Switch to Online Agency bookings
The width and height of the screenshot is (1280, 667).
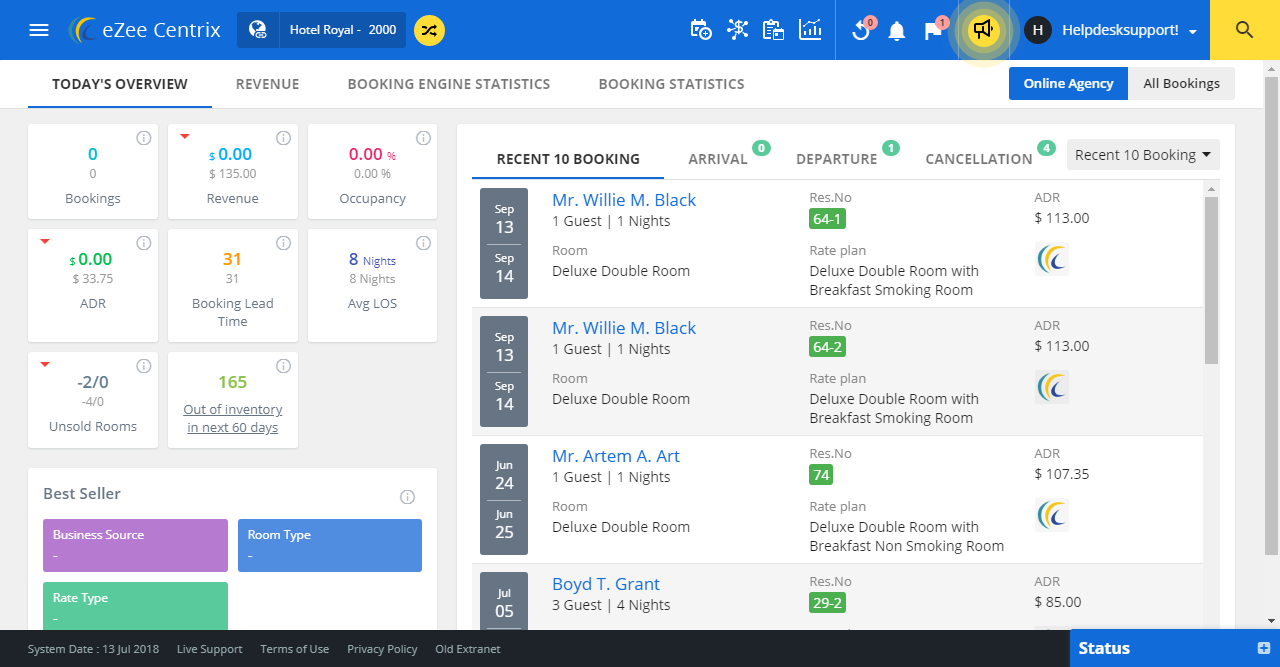pyautogui.click(x=1068, y=84)
